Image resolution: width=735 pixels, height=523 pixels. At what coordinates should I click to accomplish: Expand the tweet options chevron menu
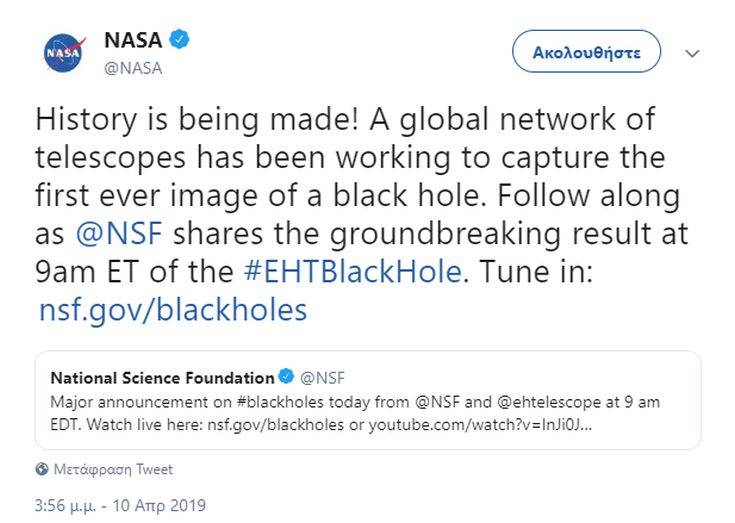pos(692,52)
